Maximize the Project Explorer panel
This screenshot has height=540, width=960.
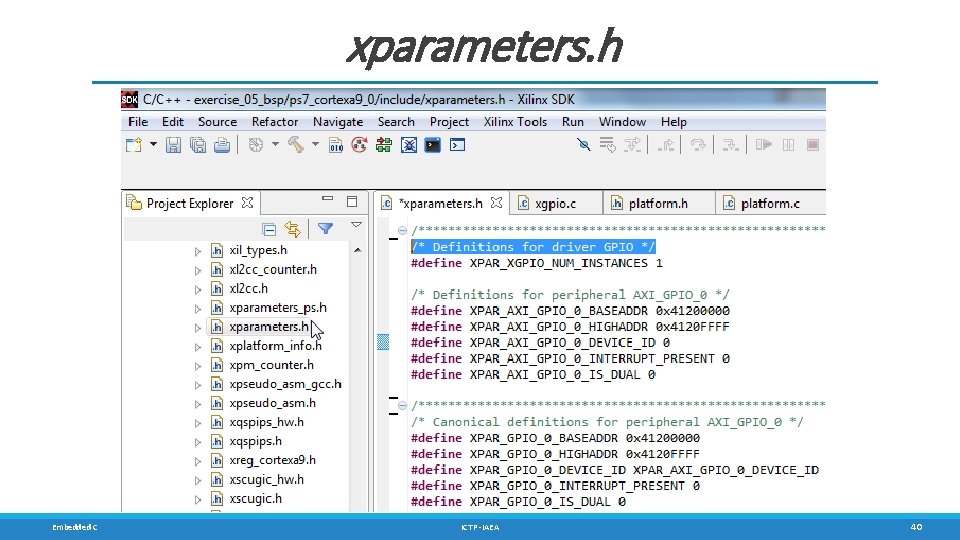click(352, 201)
